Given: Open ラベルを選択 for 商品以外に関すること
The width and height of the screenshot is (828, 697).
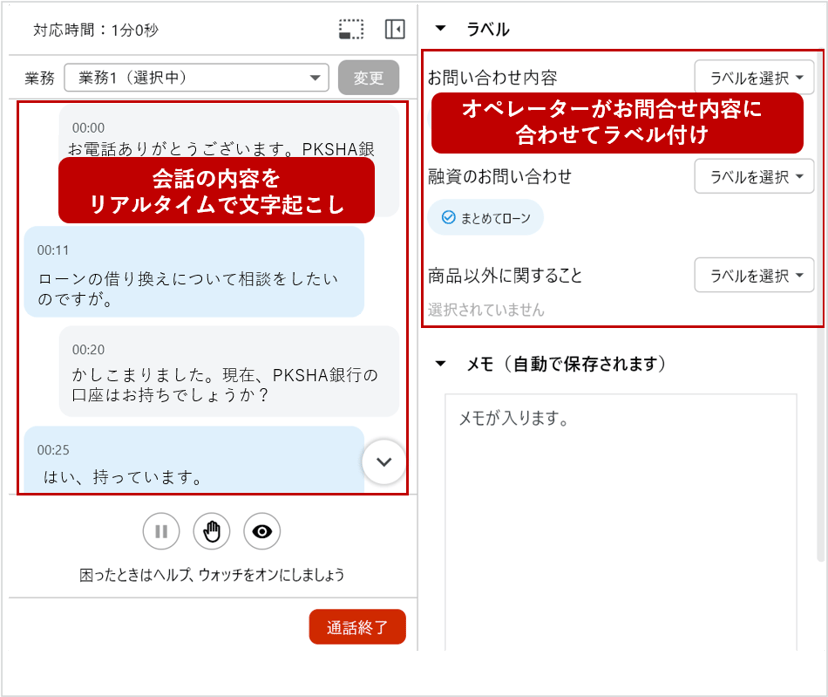Looking at the screenshot, I should tap(755, 275).
